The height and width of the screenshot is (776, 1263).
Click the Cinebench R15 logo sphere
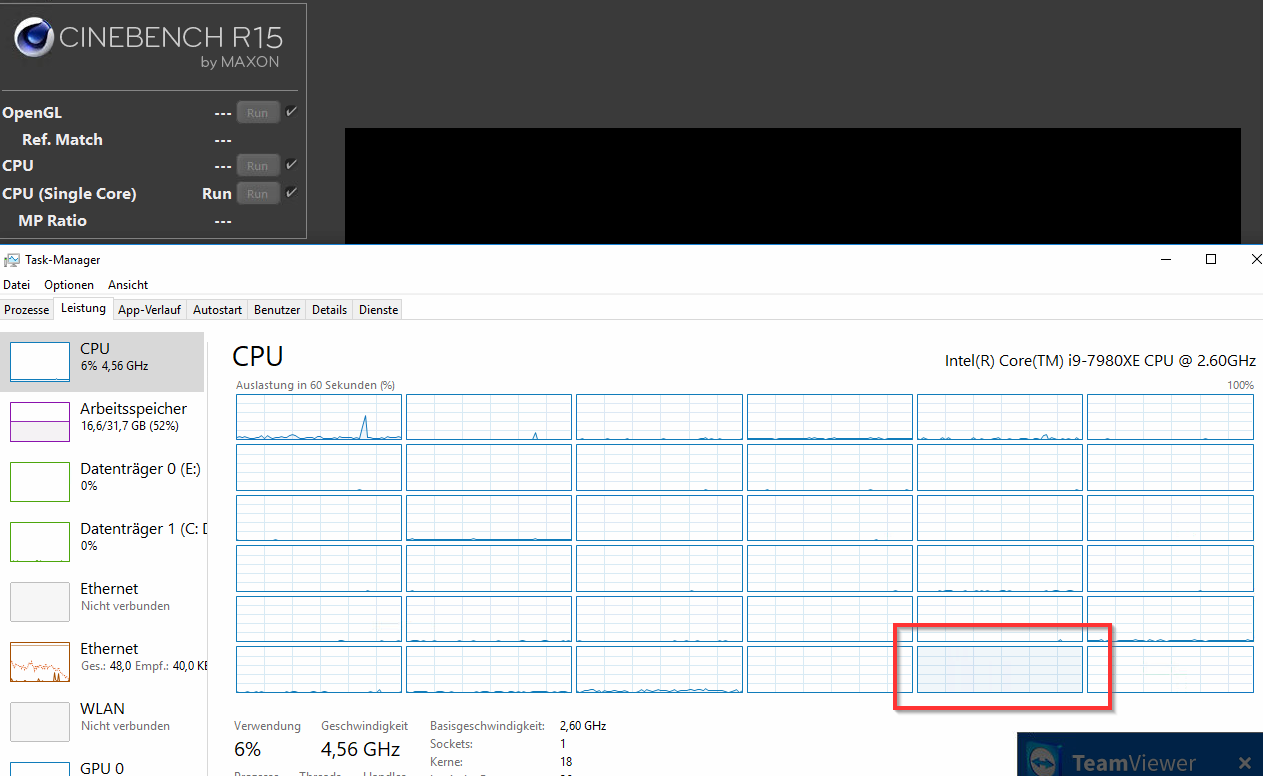click(34, 38)
